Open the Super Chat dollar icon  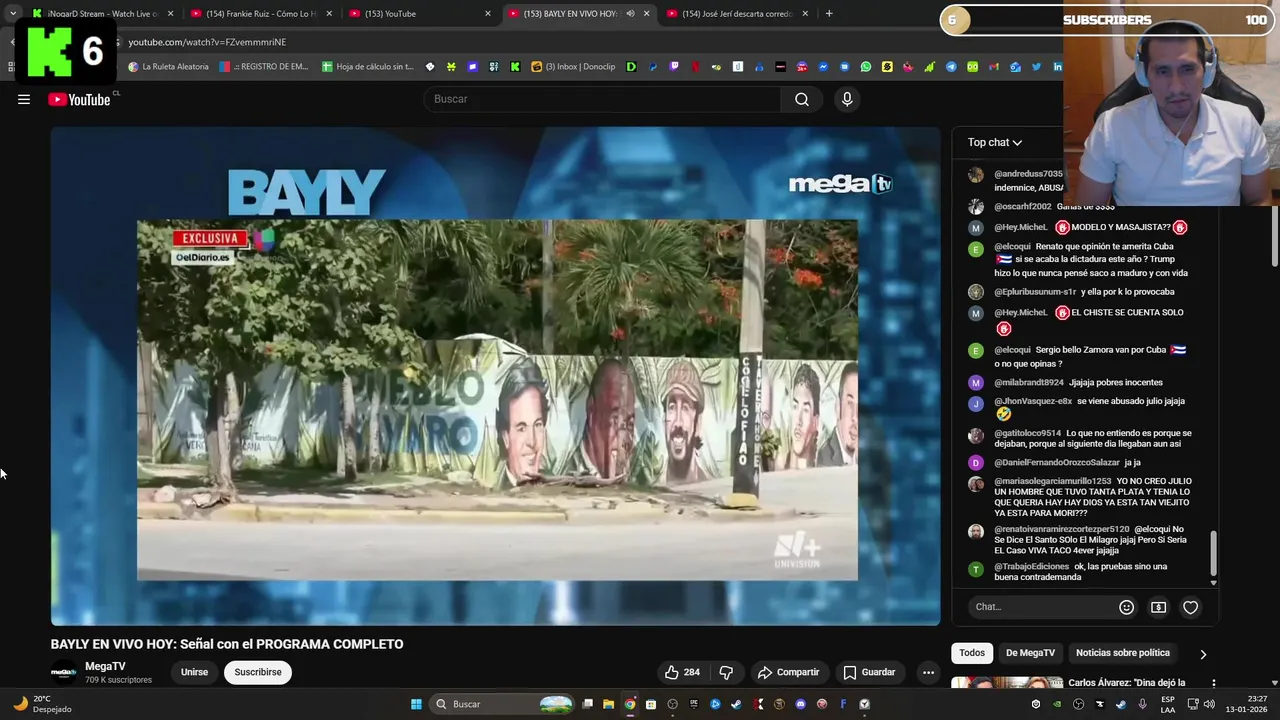tap(1158, 607)
